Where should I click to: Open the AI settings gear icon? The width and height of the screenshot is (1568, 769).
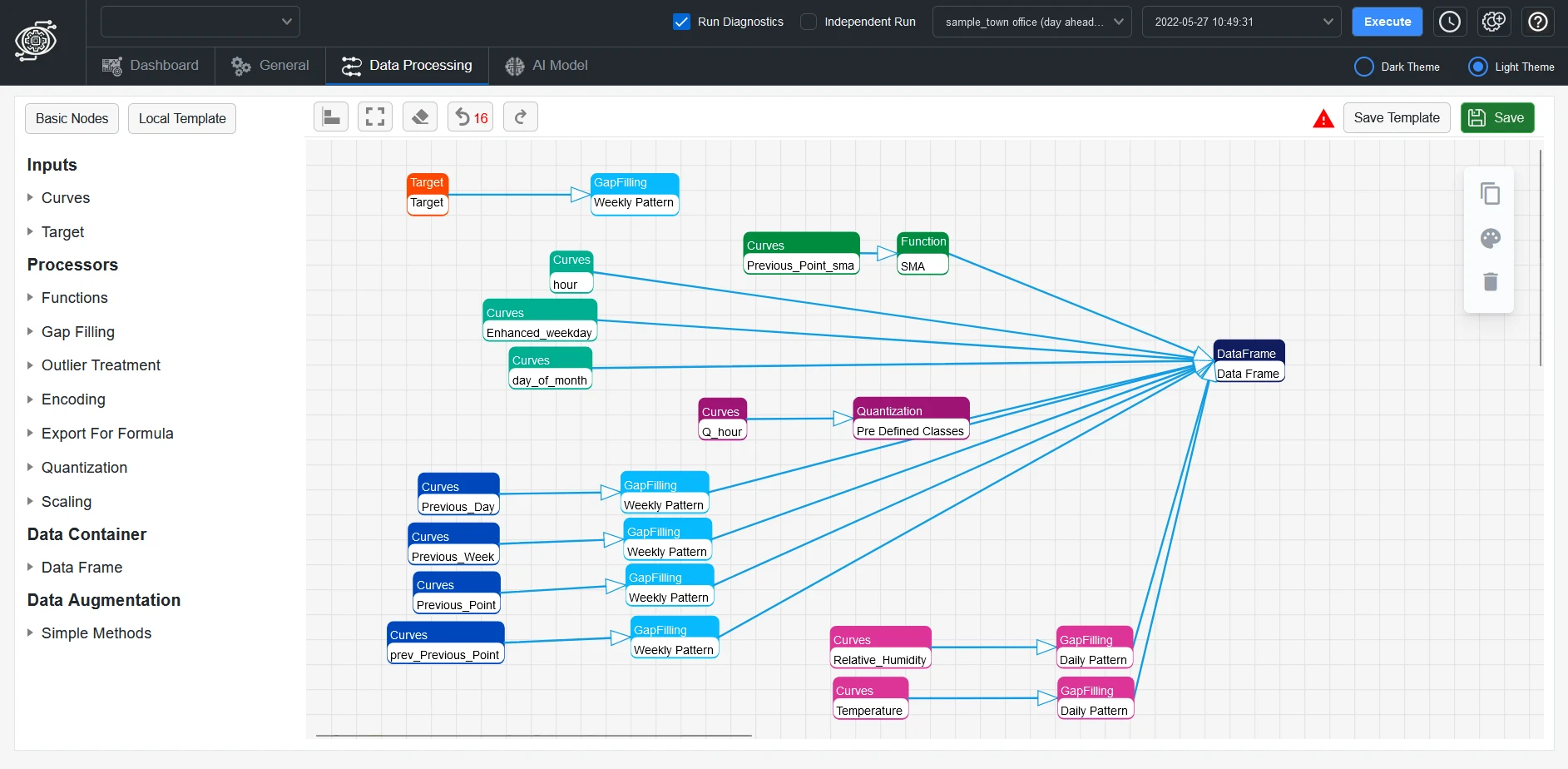(x=1494, y=22)
